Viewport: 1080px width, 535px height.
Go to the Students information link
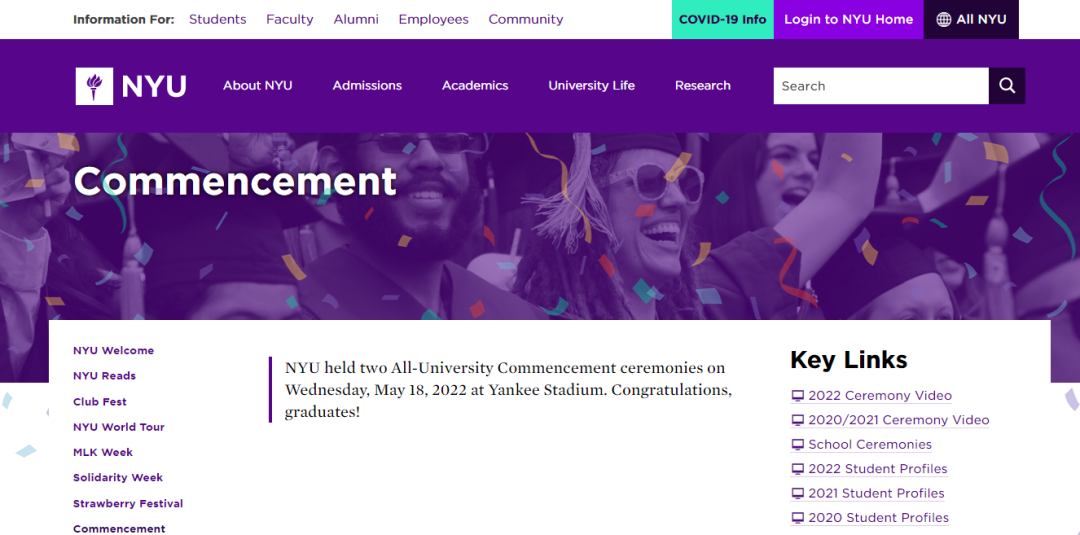click(x=217, y=20)
